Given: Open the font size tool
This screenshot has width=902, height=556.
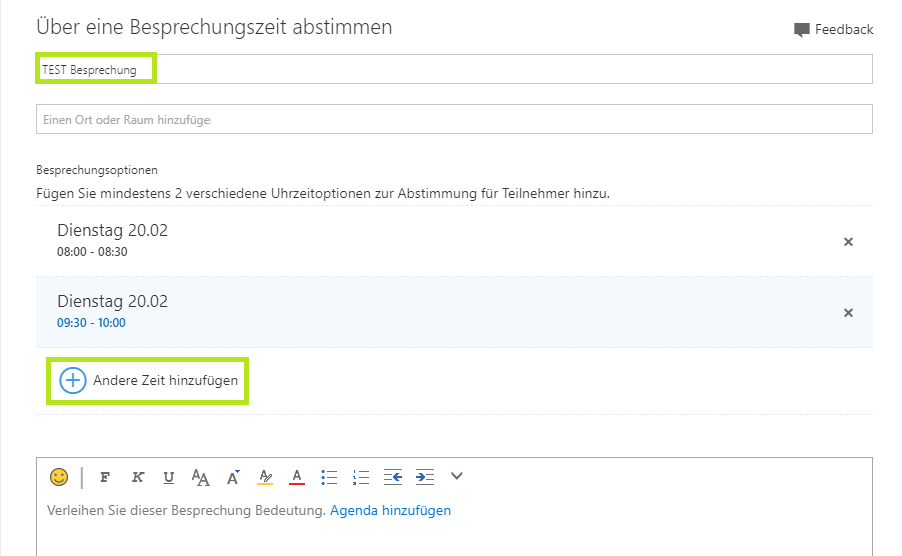Looking at the screenshot, I should [200, 477].
